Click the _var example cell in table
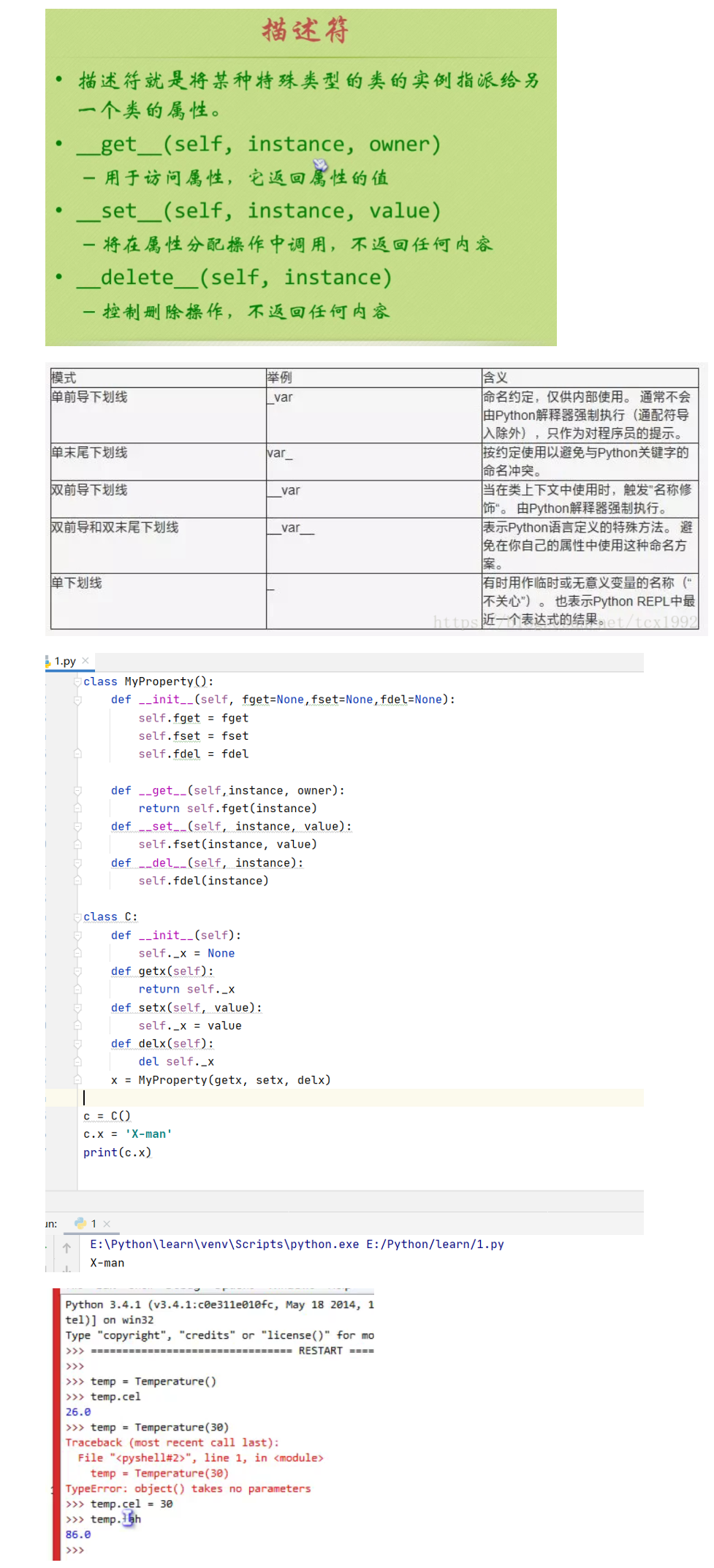 [x=373, y=415]
